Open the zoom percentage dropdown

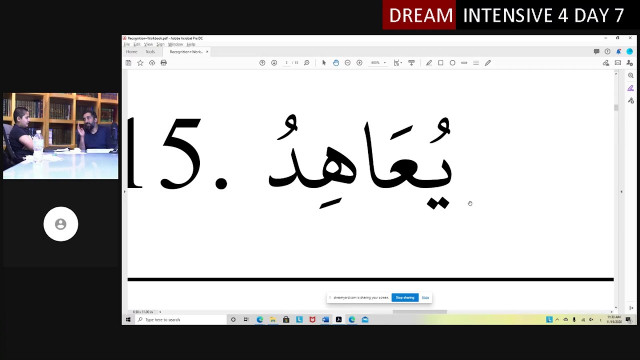click(378, 63)
